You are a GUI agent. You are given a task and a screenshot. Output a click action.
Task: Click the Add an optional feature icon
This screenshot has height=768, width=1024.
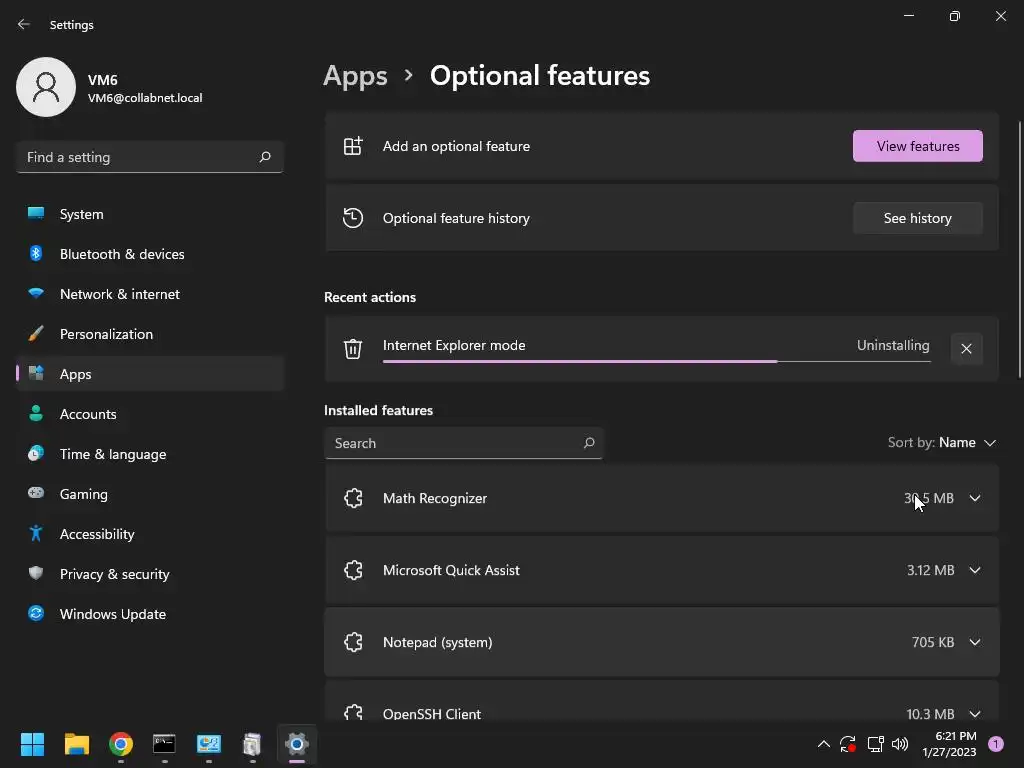point(353,146)
